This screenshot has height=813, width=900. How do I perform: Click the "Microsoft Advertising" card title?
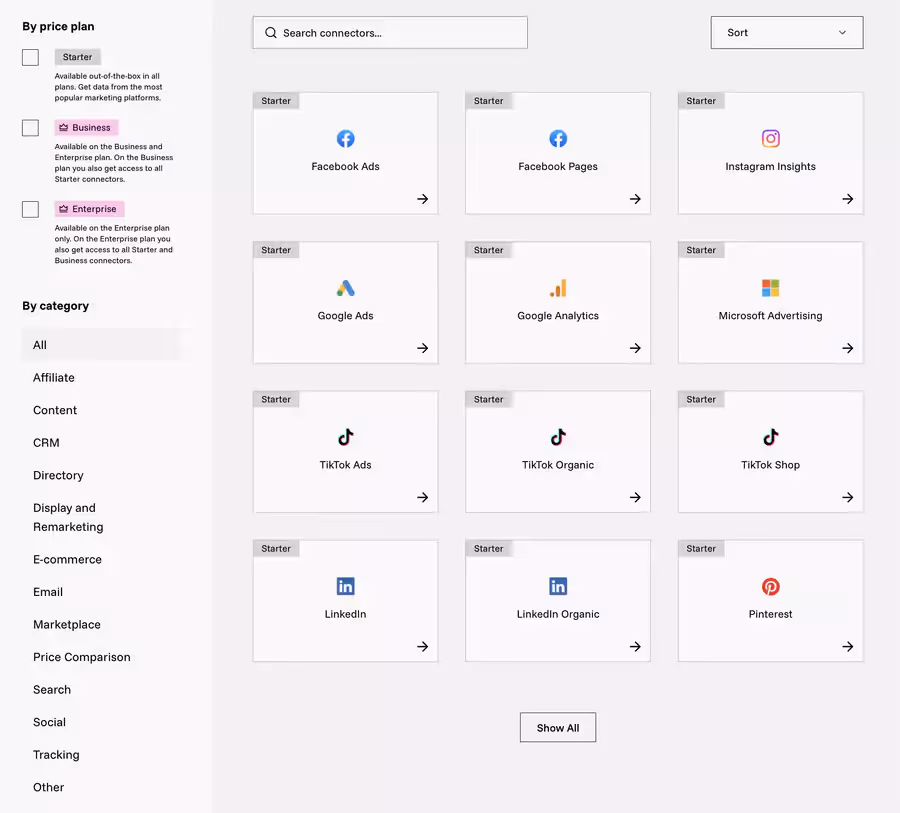click(x=770, y=316)
